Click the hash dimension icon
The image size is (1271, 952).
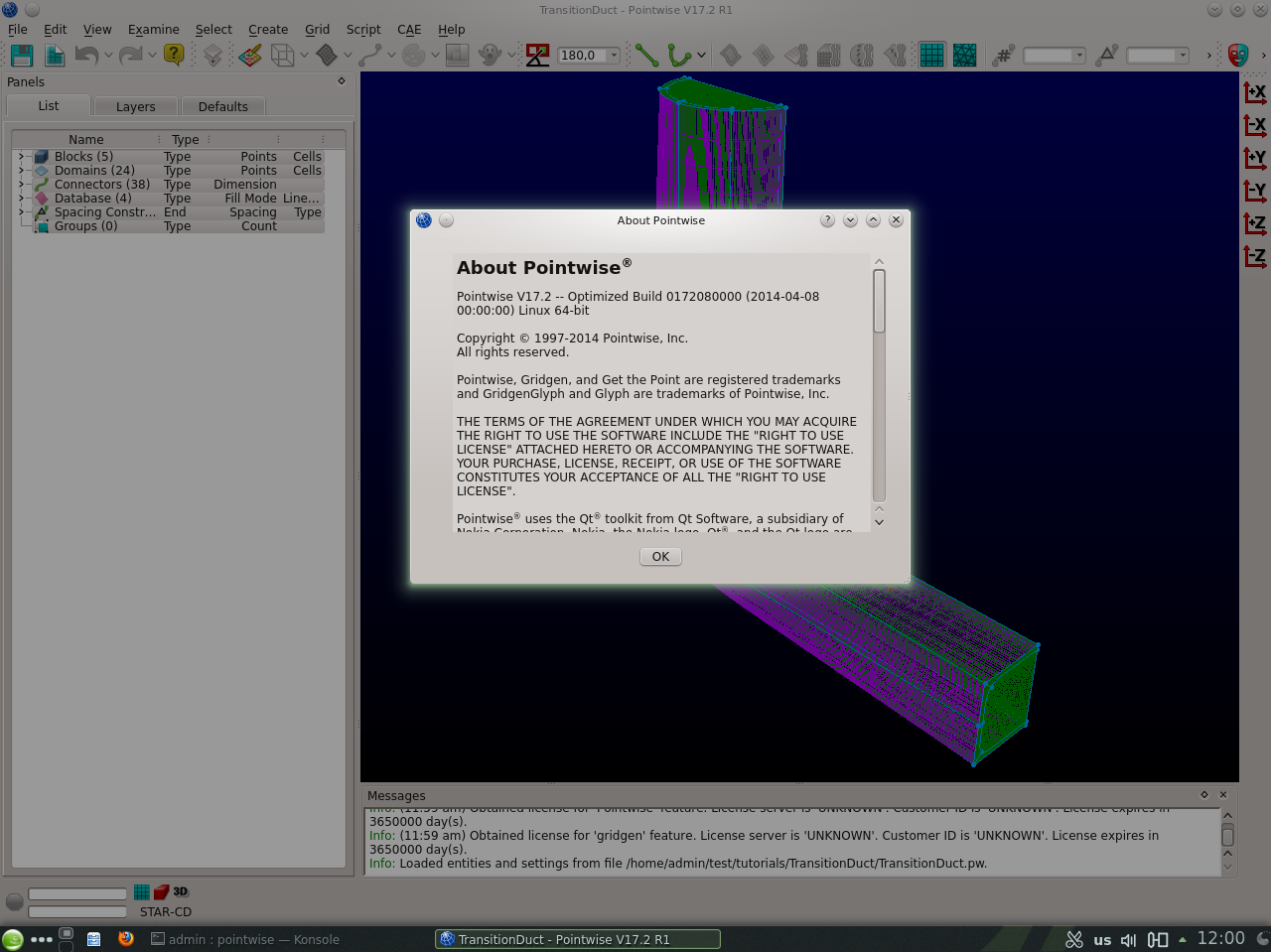pyautogui.click(x=1003, y=56)
